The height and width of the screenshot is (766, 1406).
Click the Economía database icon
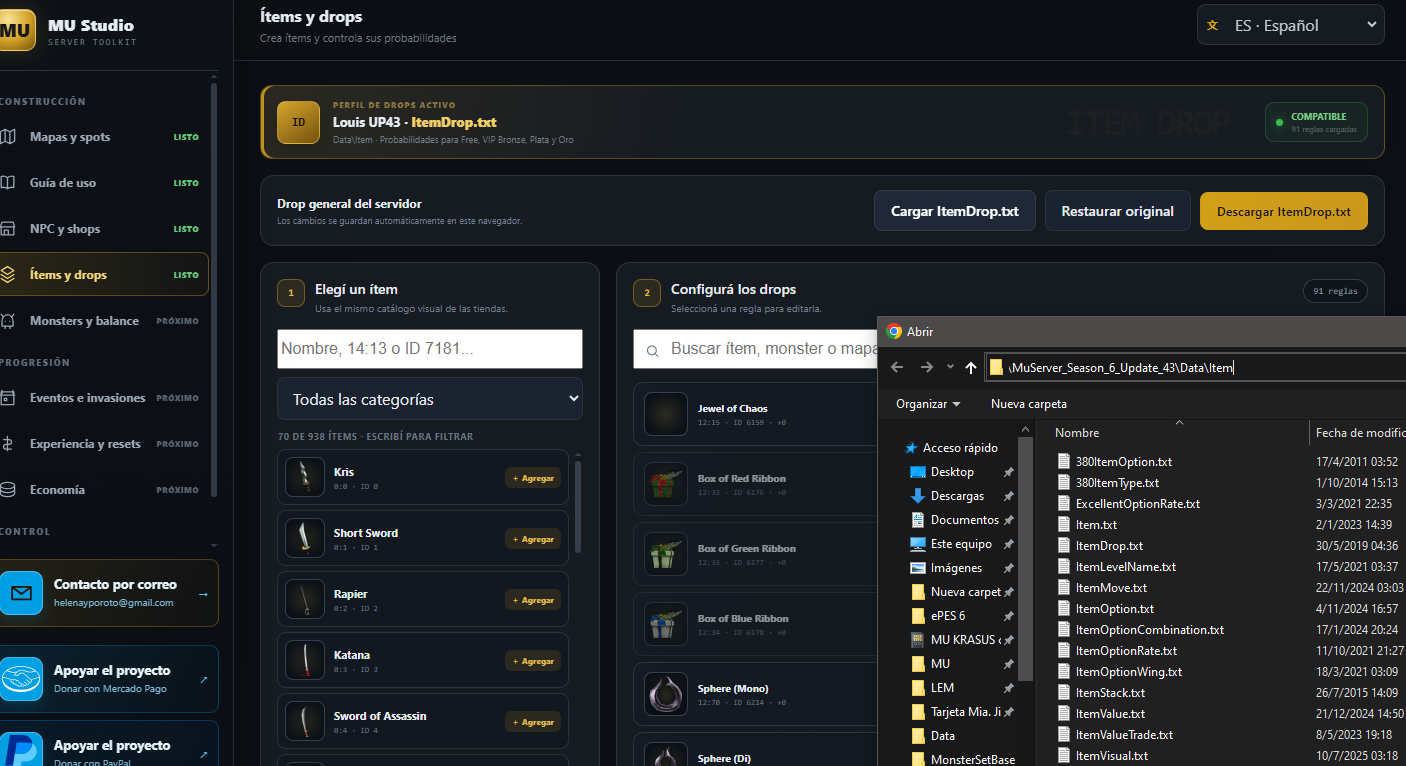pyautogui.click(x=8, y=490)
